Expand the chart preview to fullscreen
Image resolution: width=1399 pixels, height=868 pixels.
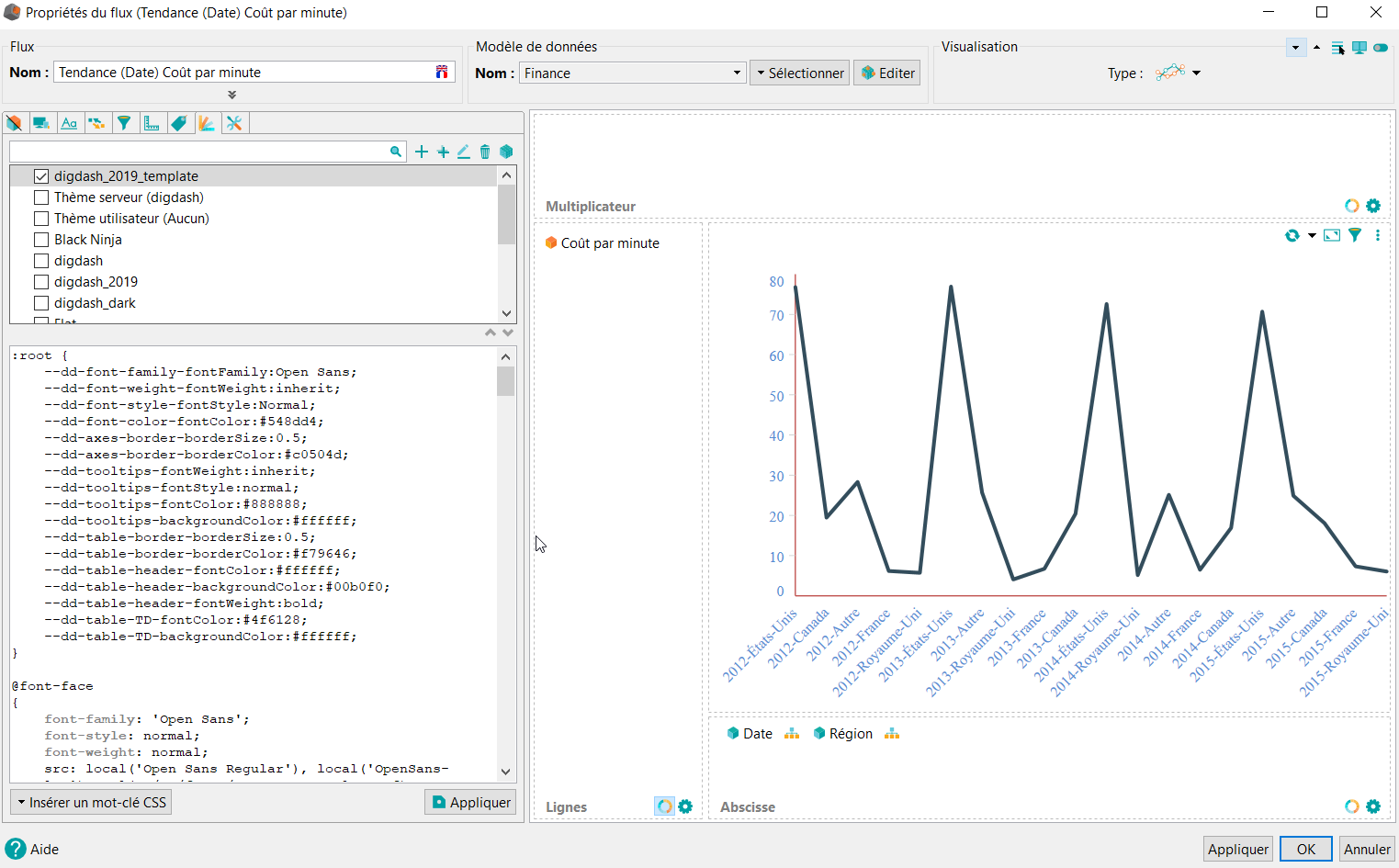click(x=1332, y=235)
